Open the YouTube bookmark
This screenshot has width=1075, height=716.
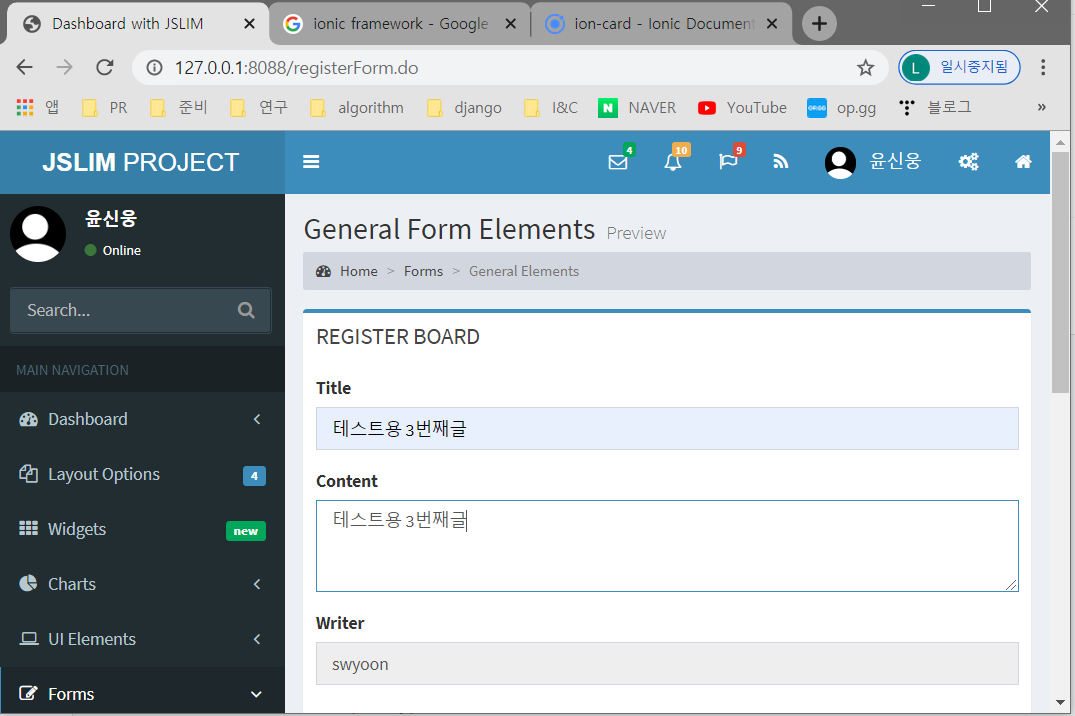742,108
